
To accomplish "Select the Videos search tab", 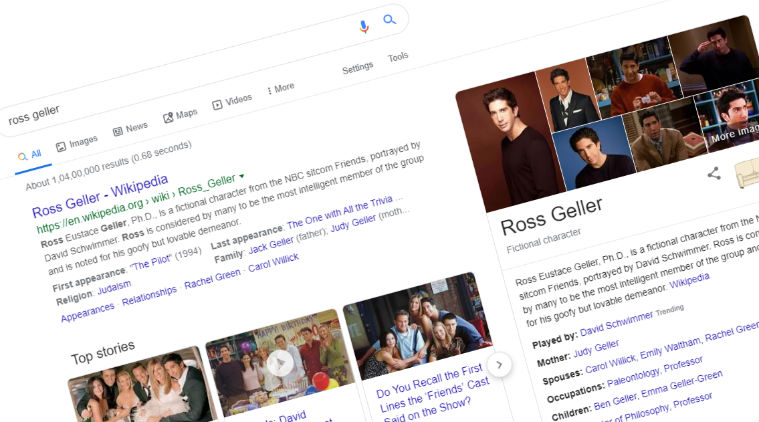I will 232,102.
